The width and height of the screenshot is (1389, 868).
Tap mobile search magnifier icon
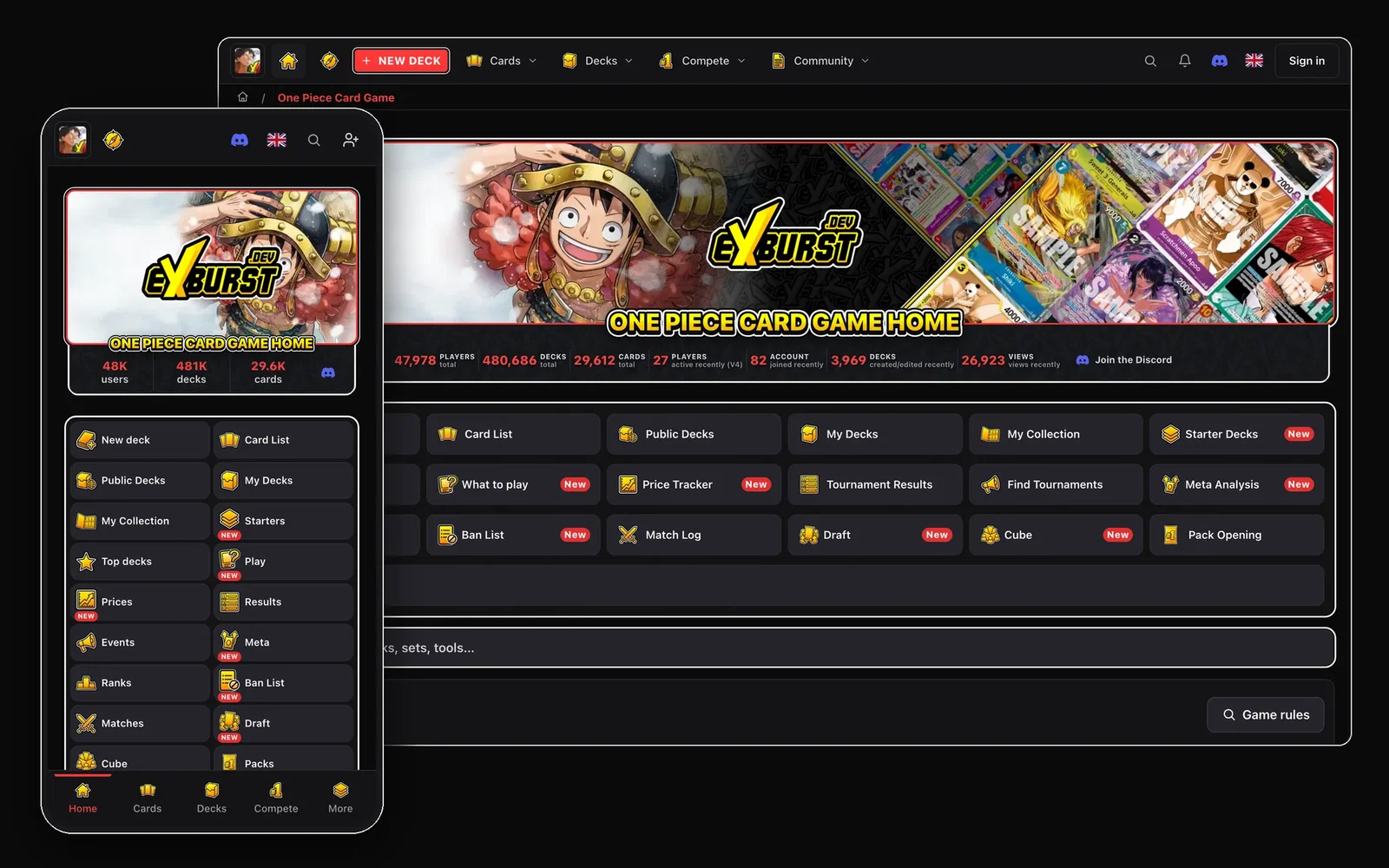[314, 140]
